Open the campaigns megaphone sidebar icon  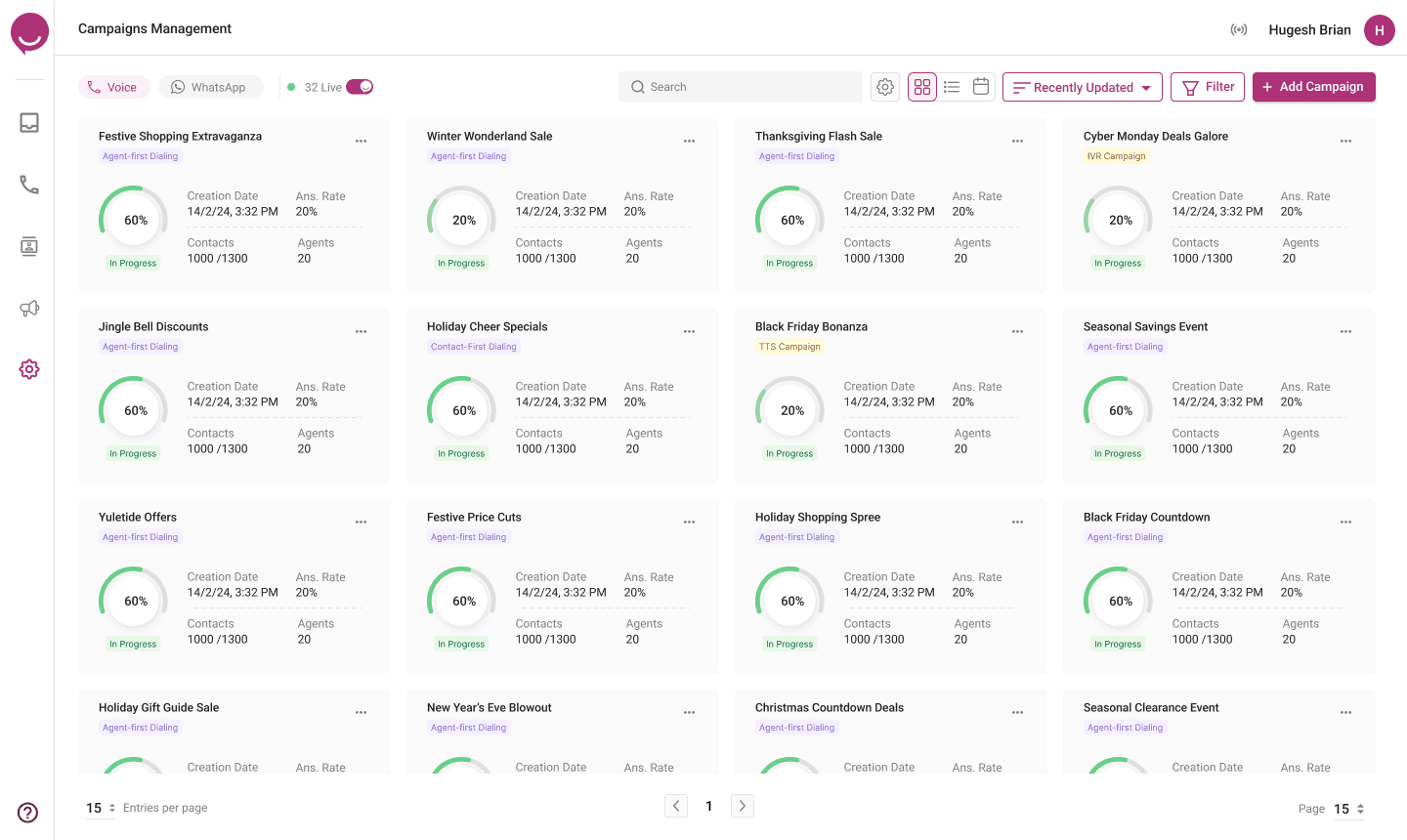pyautogui.click(x=29, y=309)
